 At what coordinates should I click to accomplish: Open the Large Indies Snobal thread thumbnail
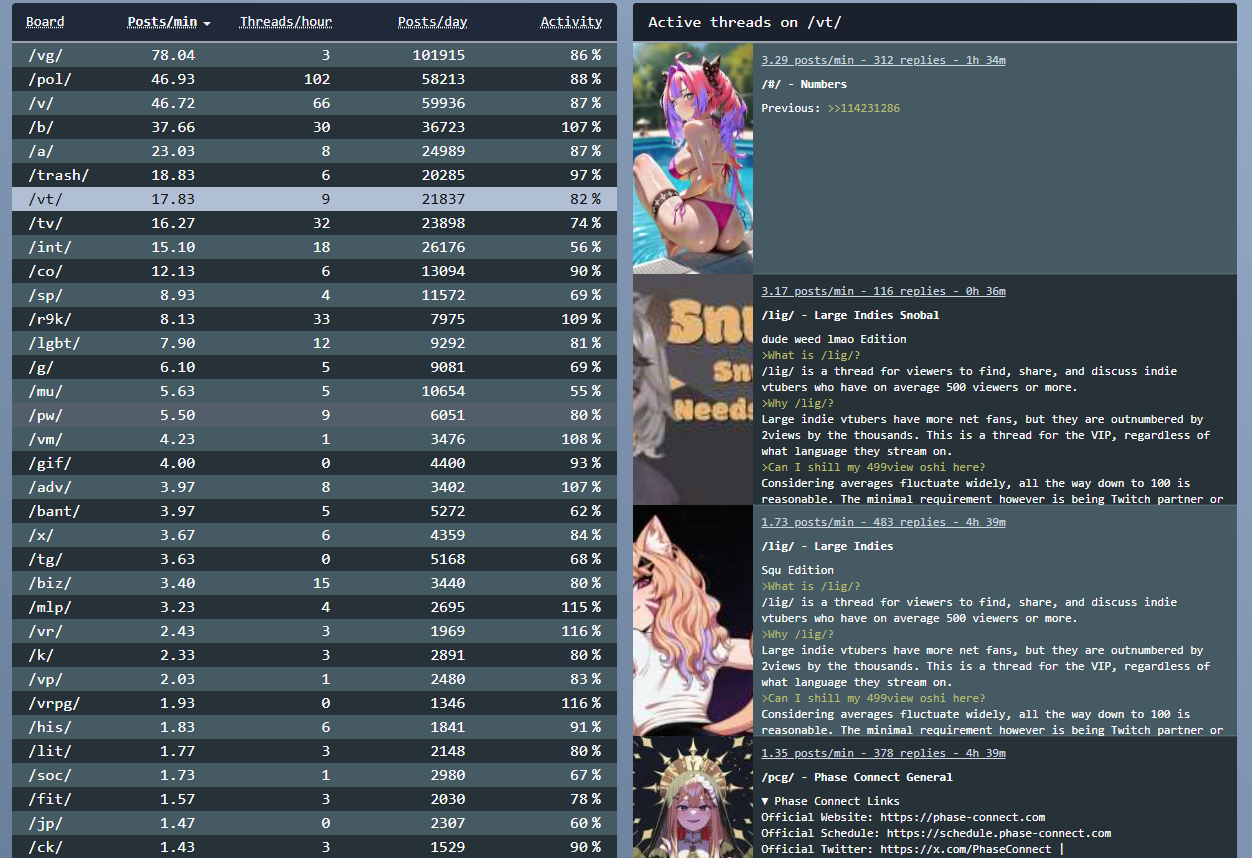click(x=693, y=389)
